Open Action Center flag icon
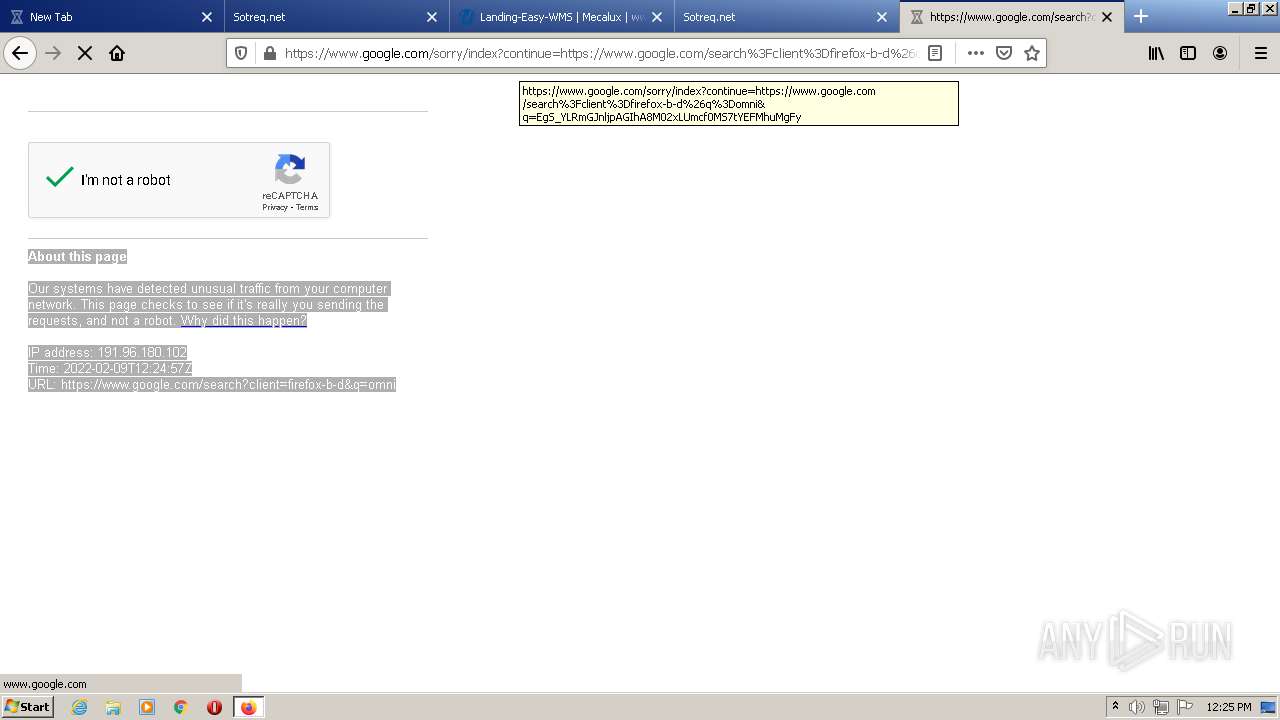Image resolution: width=1280 pixels, height=720 pixels. (1185, 707)
